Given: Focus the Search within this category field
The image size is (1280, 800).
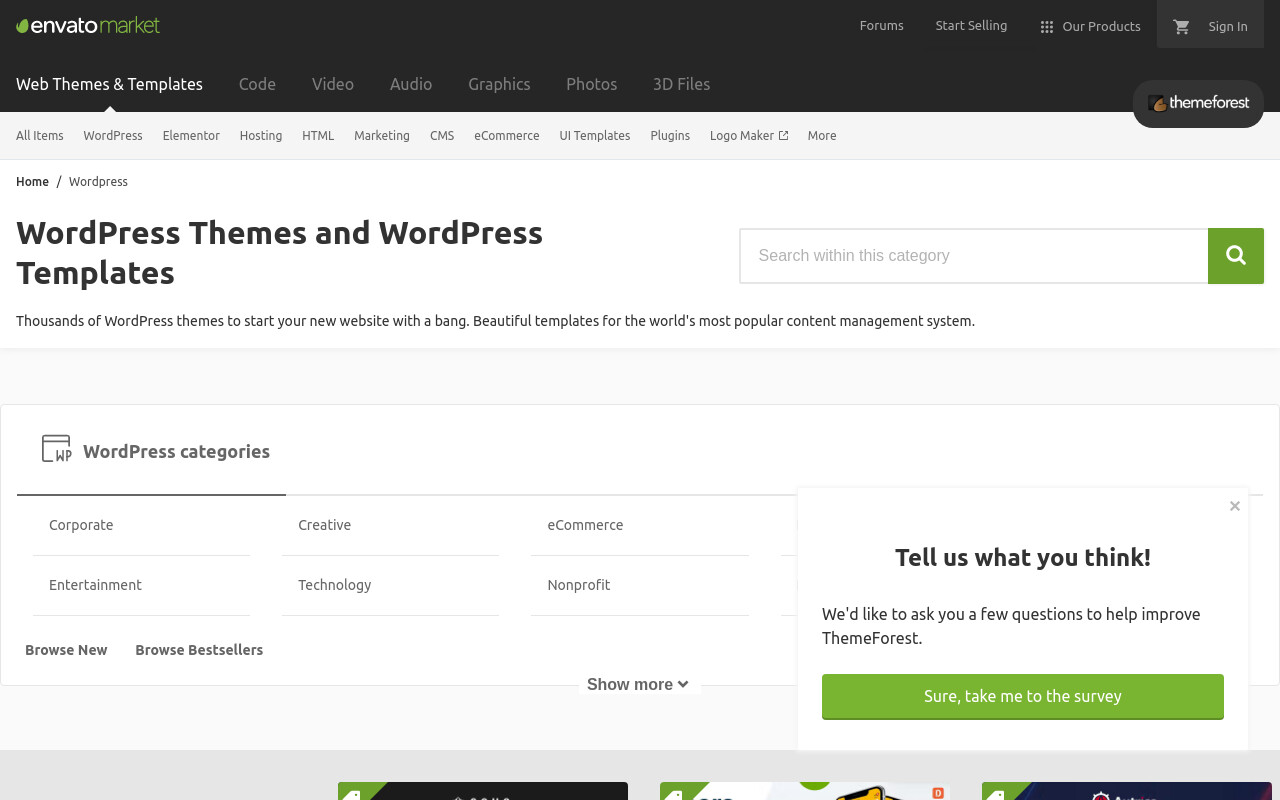Looking at the screenshot, I should pyautogui.click(x=974, y=256).
